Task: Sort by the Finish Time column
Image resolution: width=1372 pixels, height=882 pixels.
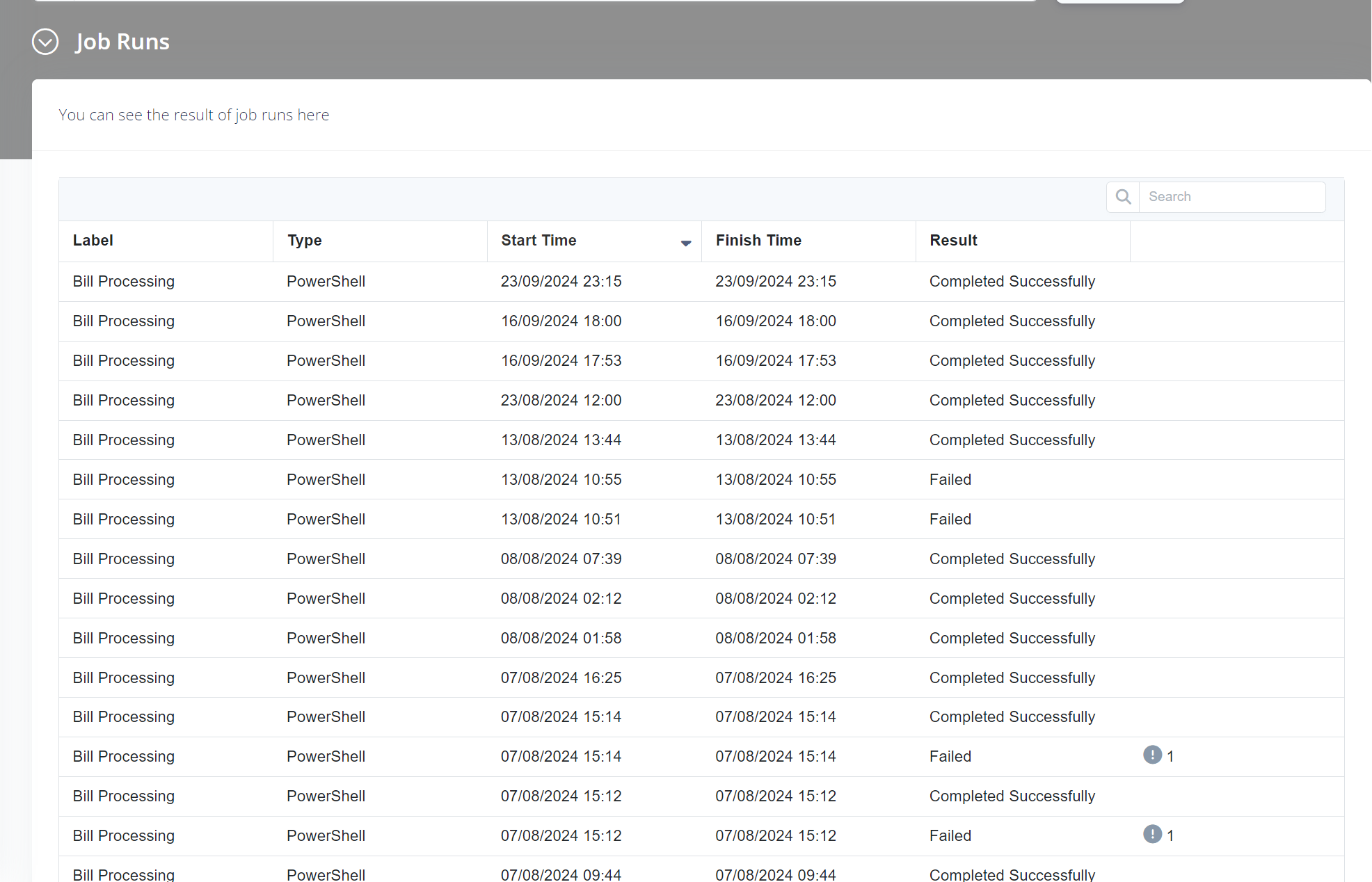Action: 758,241
